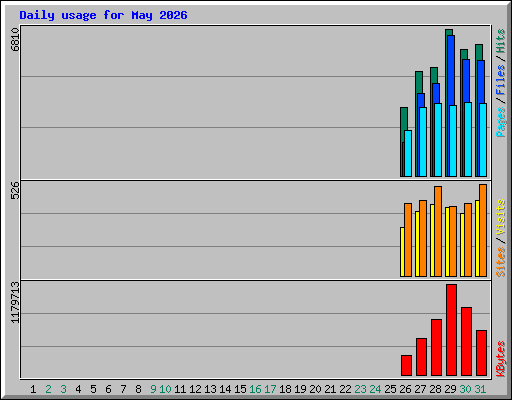Click the blue files bar for day 31
This screenshot has height=400, width=512.
(481, 82)
